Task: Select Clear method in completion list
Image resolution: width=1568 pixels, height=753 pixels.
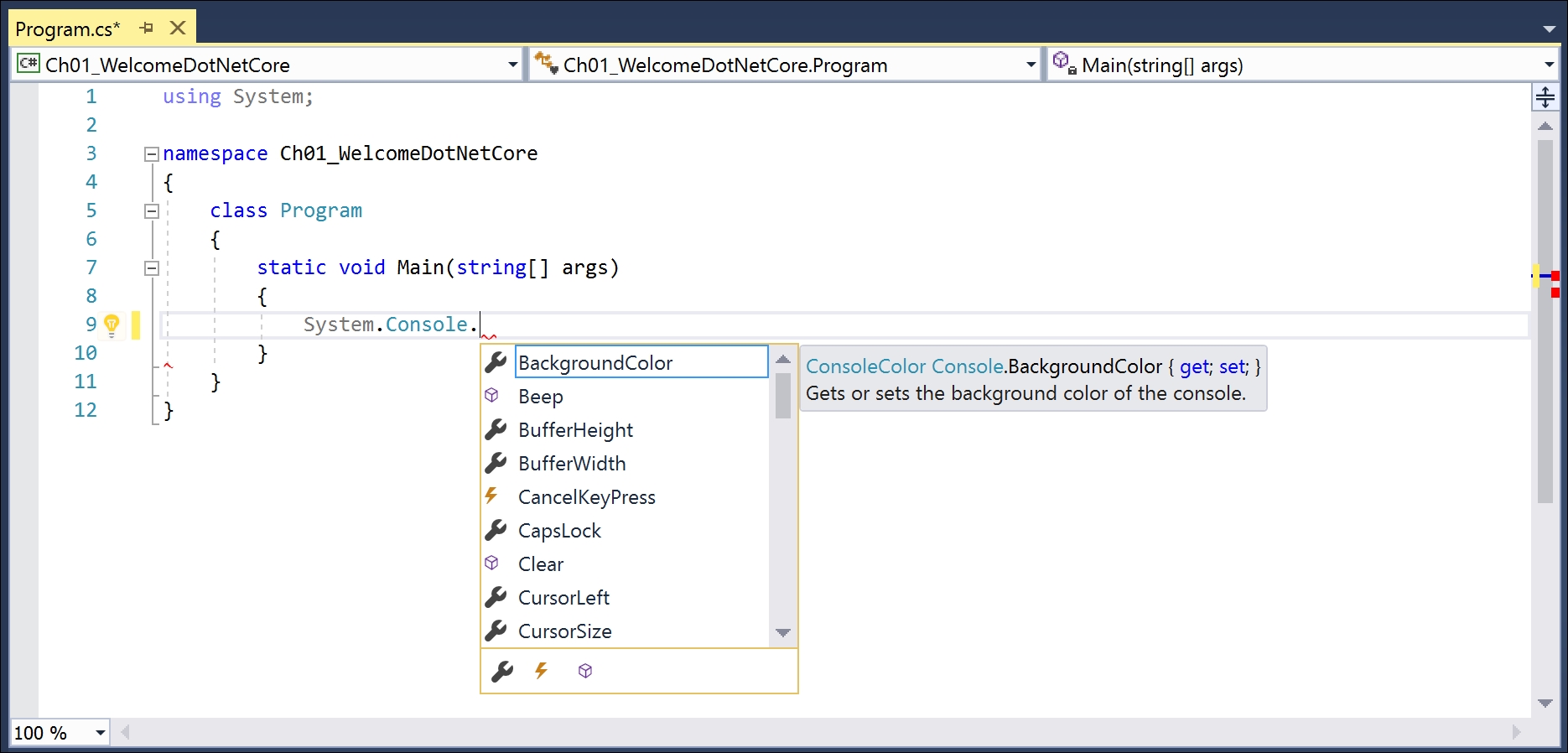Action: pyautogui.click(x=626, y=564)
